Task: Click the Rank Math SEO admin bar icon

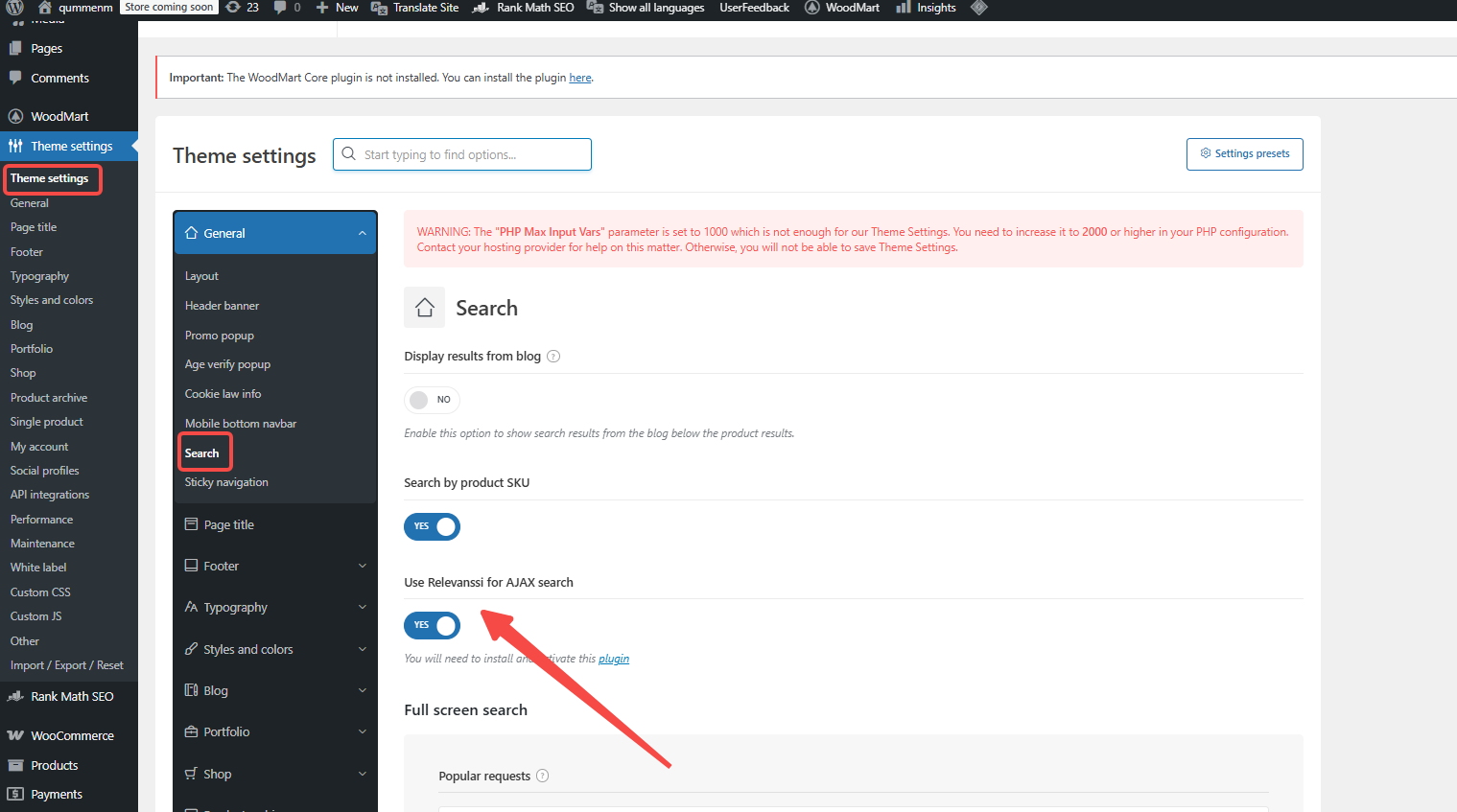Action: (x=482, y=8)
